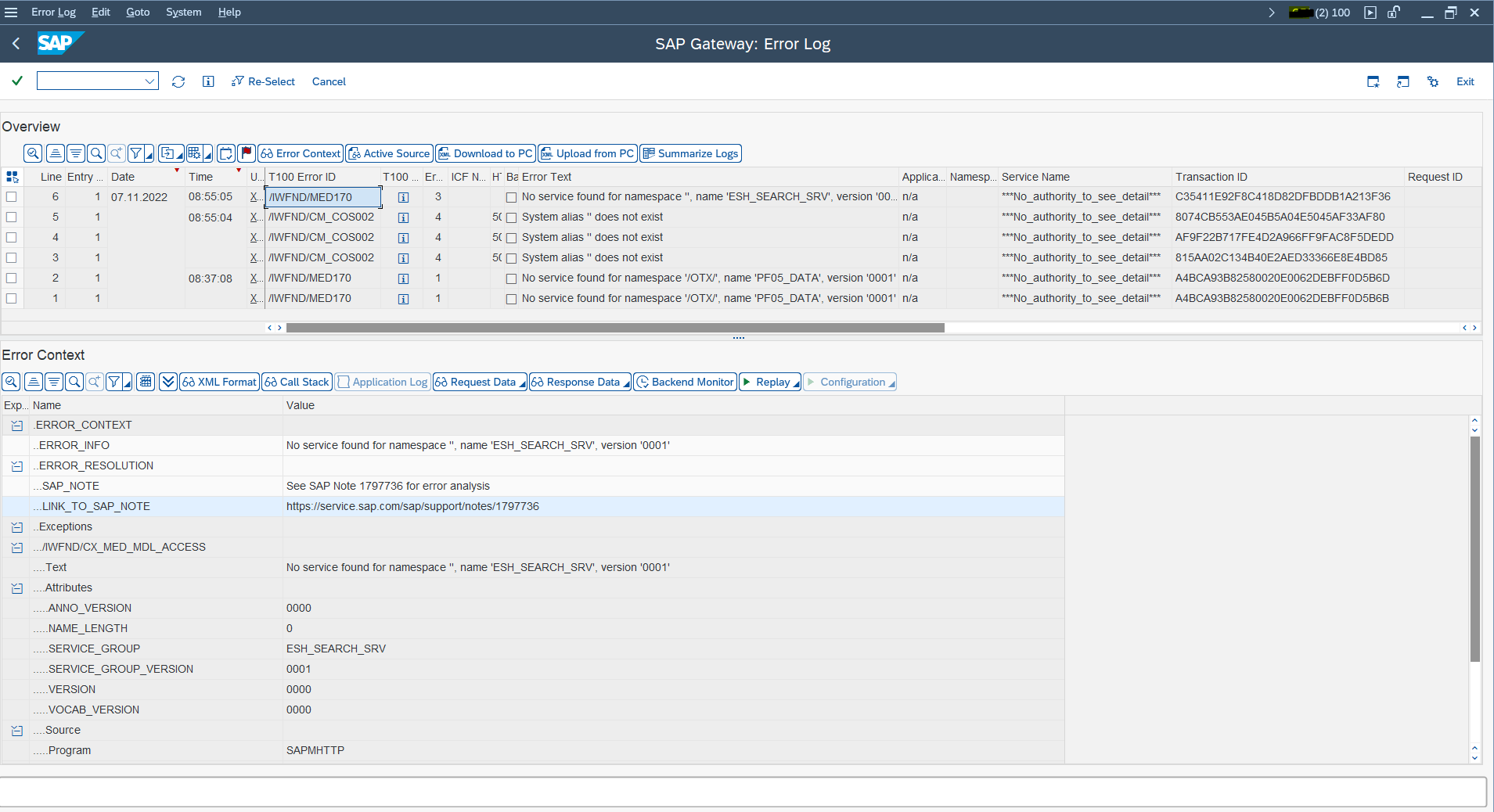Viewport: 1494px width, 812px height.
Task: Click the lock icon in the title bar
Action: (x=1394, y=13)
